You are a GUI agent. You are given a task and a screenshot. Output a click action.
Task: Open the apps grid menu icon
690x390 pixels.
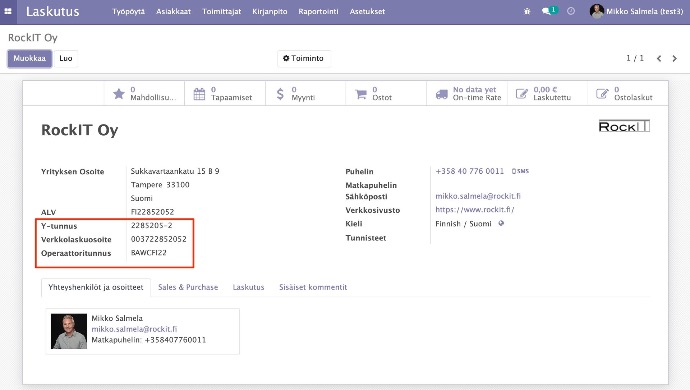[x=8, y=11]
